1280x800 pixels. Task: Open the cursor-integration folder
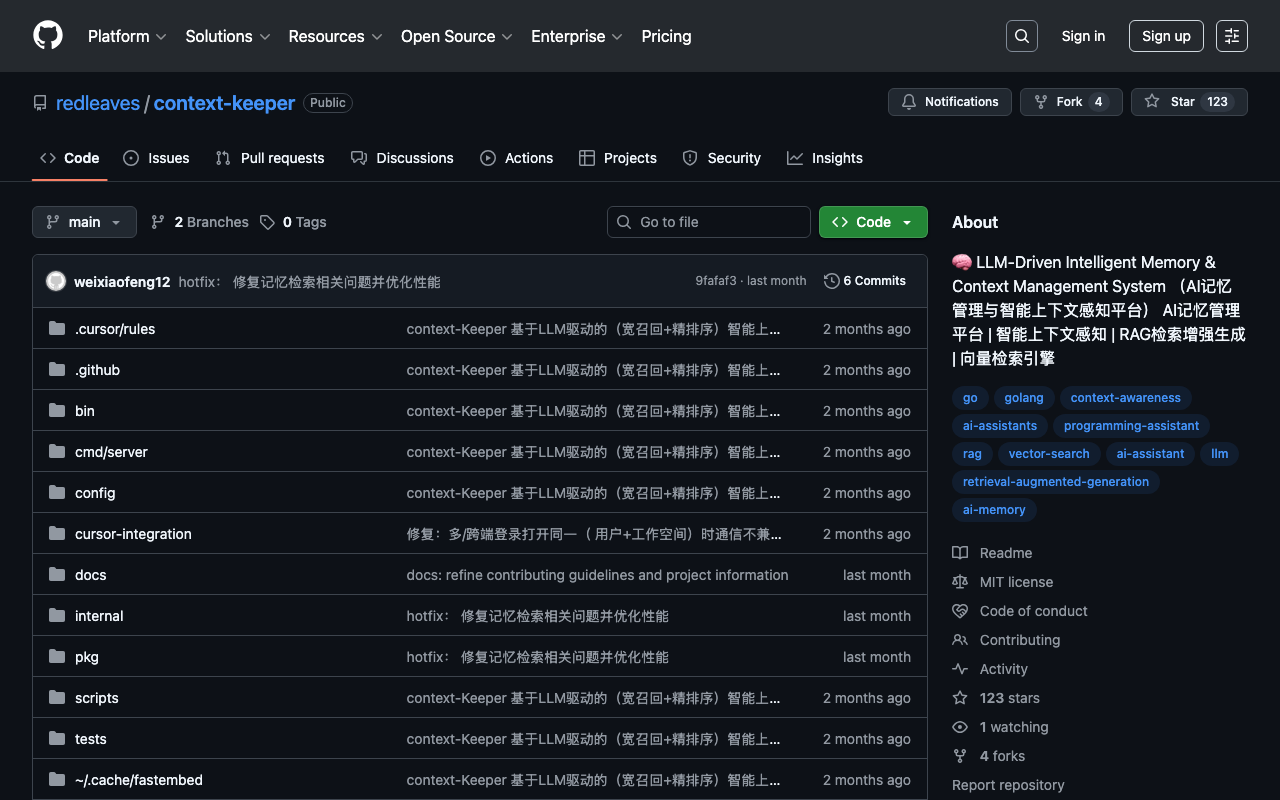click(x=133, y=534)
